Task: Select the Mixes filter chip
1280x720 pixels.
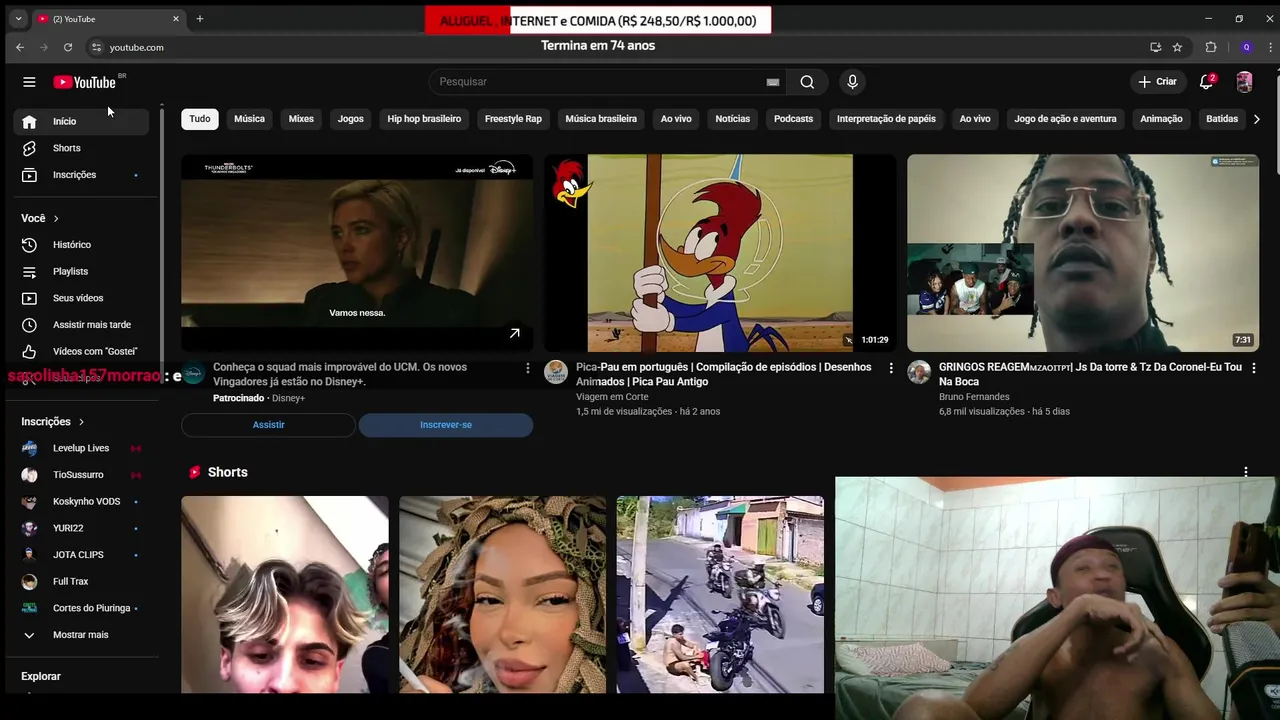Action: (x=301, y=119)
